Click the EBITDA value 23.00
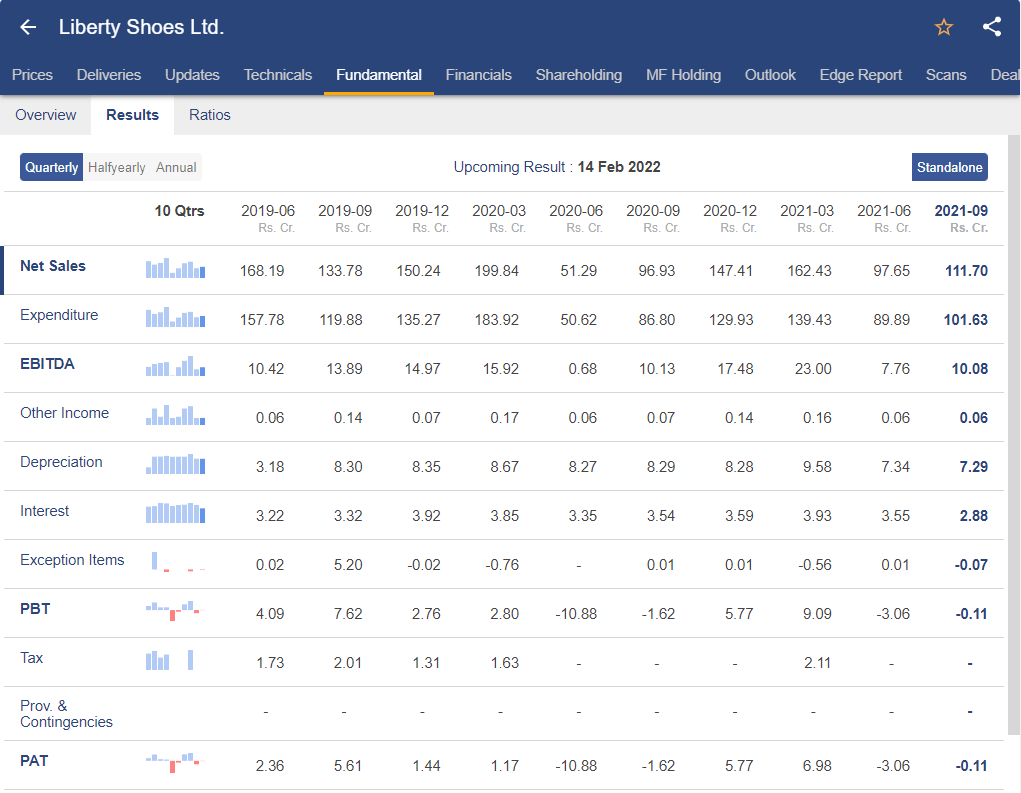The image size is (1021, 793). [x=813, y=369]
